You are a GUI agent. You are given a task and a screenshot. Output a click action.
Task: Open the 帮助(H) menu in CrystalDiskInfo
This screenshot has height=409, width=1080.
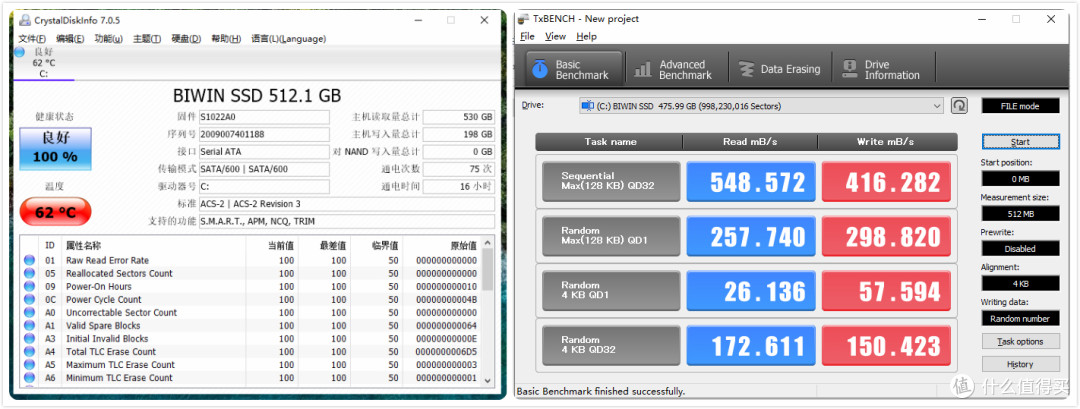point(226,39)
